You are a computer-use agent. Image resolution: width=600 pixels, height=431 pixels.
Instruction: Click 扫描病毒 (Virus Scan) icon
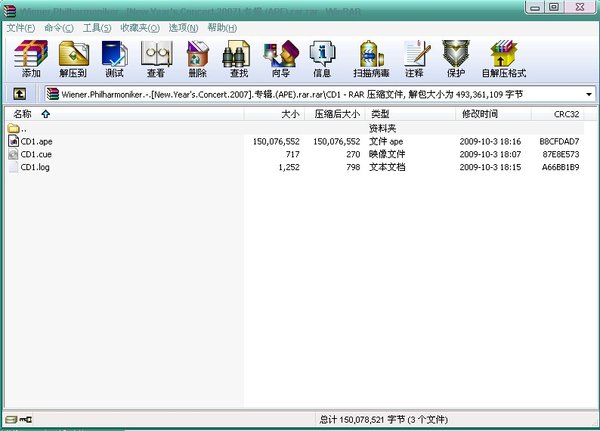[371, 59]
